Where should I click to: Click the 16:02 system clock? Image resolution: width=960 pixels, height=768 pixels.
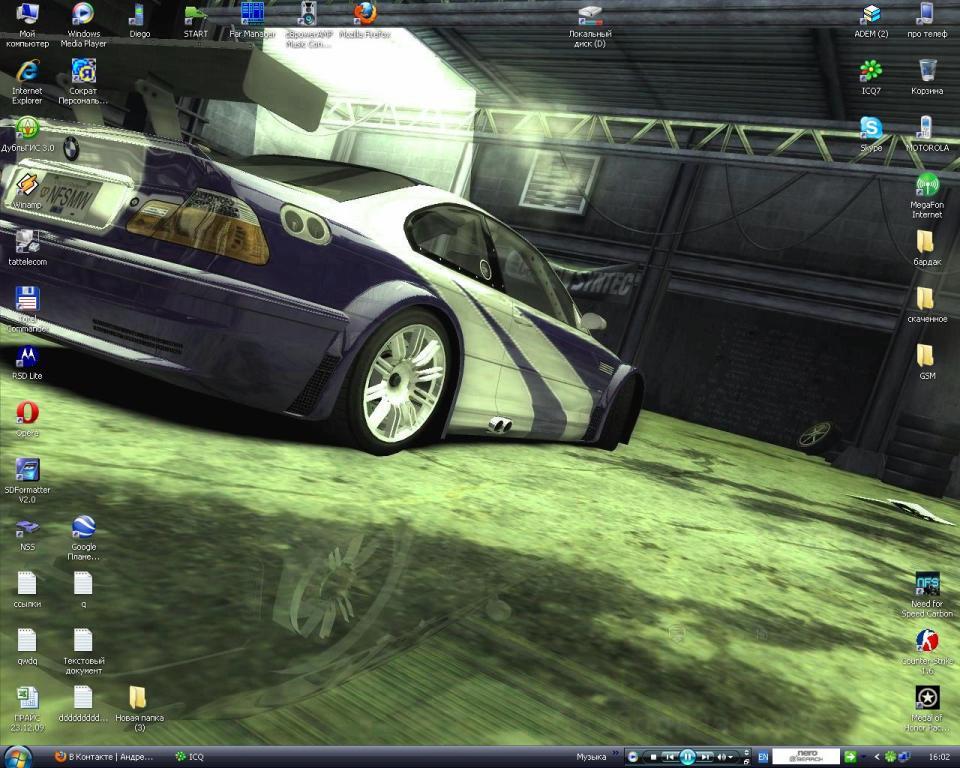click(939, 757)
